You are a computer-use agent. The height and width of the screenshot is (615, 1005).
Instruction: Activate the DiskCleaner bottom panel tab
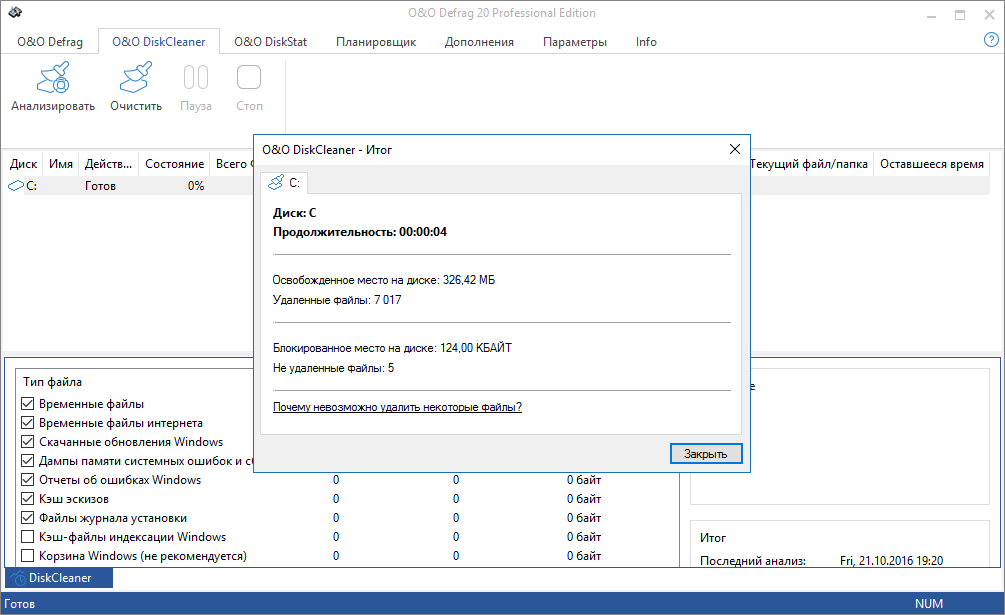(59, 578)
